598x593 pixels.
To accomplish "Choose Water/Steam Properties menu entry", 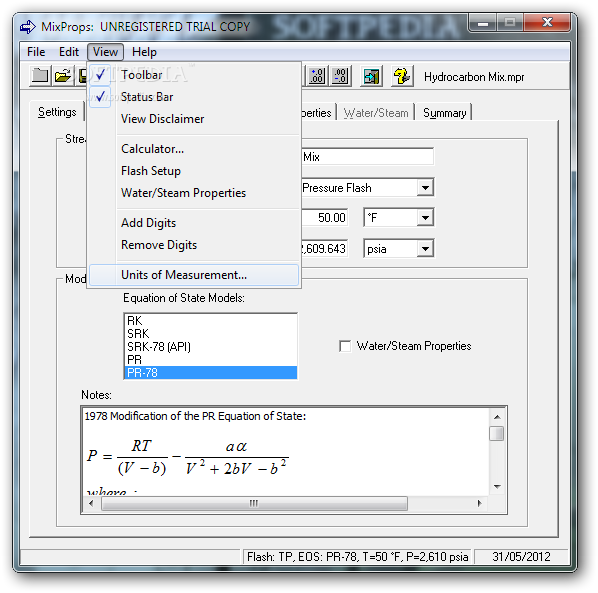I will [194, 193].
